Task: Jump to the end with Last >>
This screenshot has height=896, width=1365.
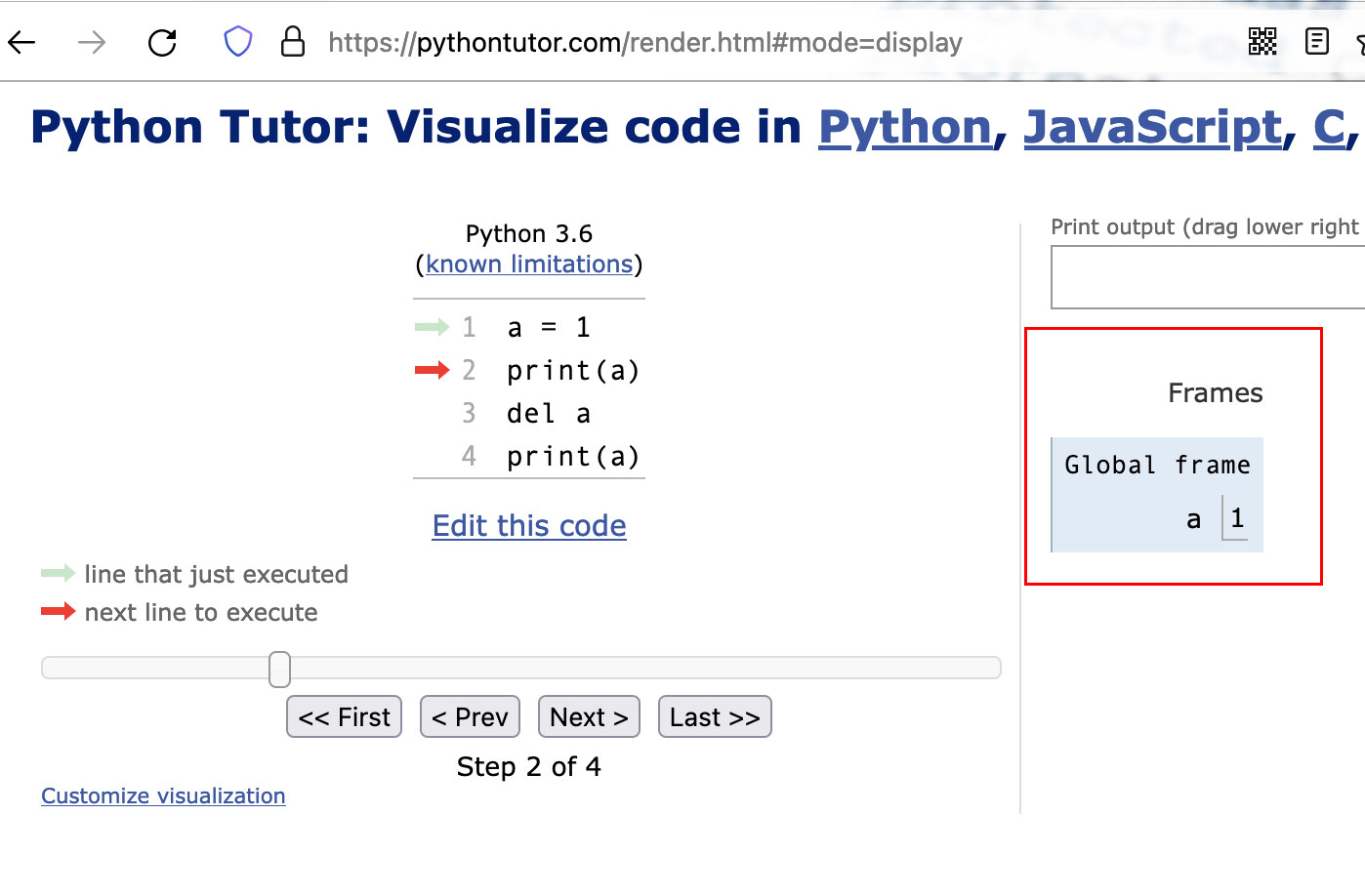Action: [x=715, y=716]
